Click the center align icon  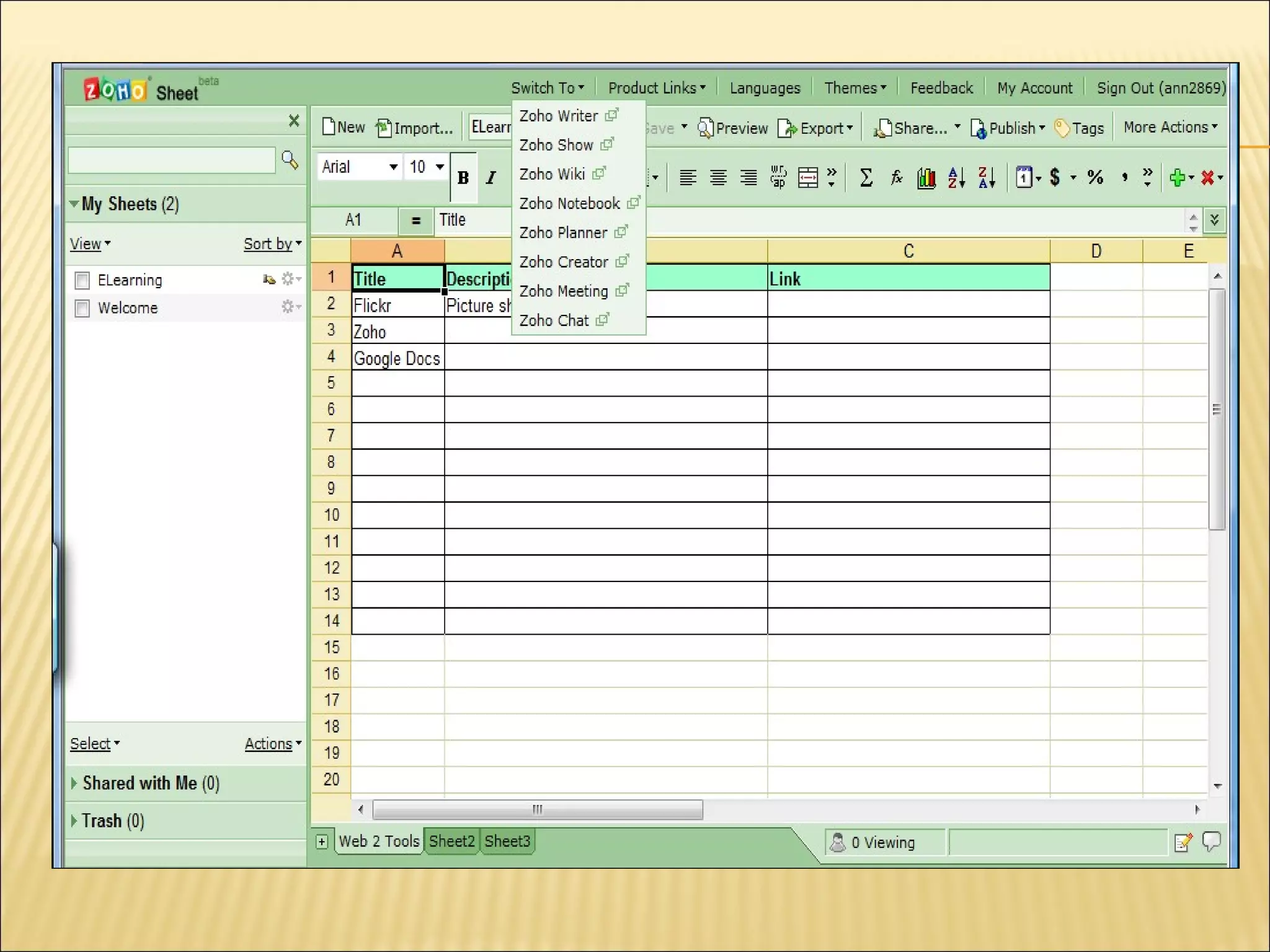click(718, 178)
